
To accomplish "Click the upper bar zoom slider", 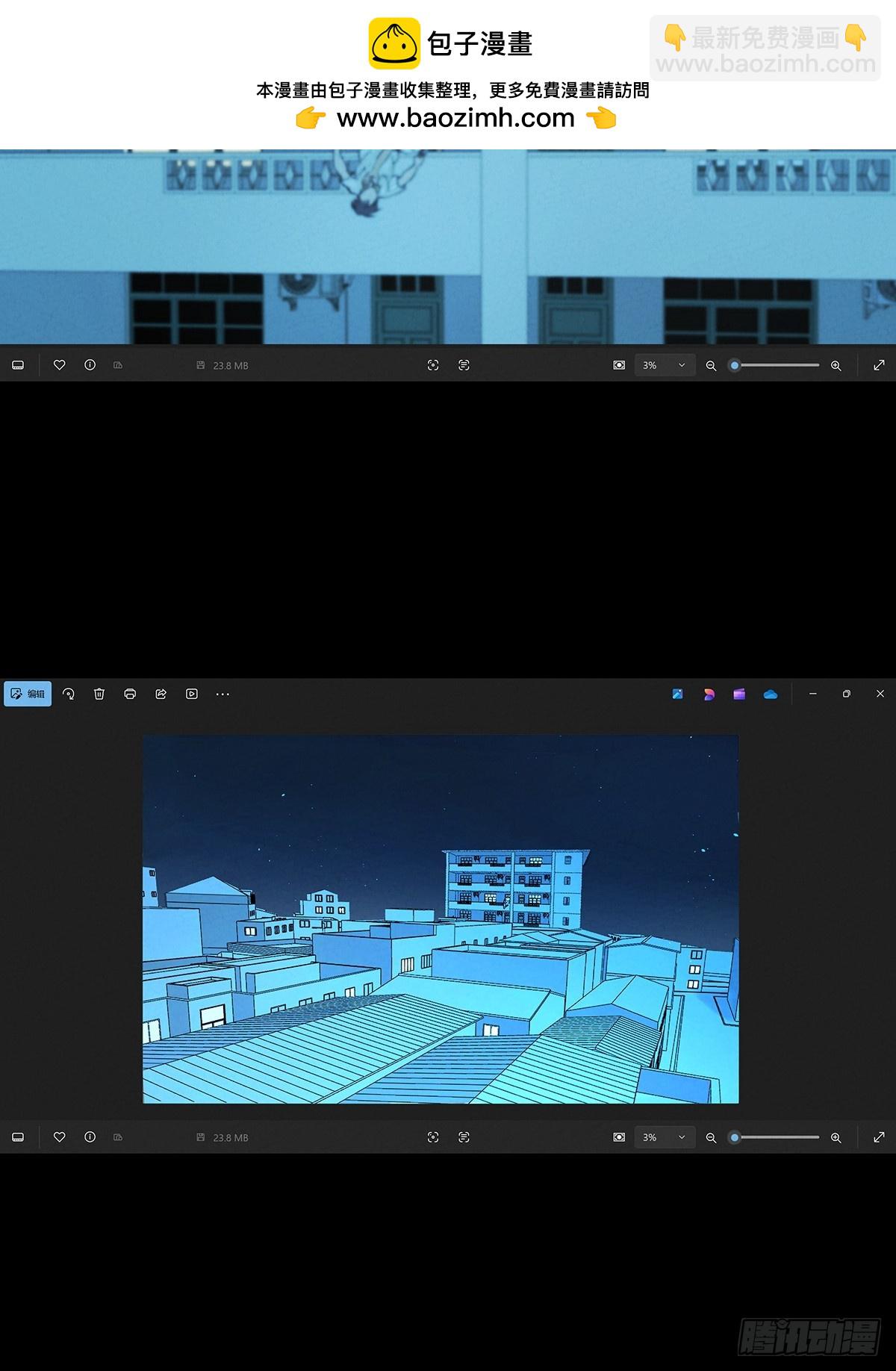I will click(x=776, y=365).
